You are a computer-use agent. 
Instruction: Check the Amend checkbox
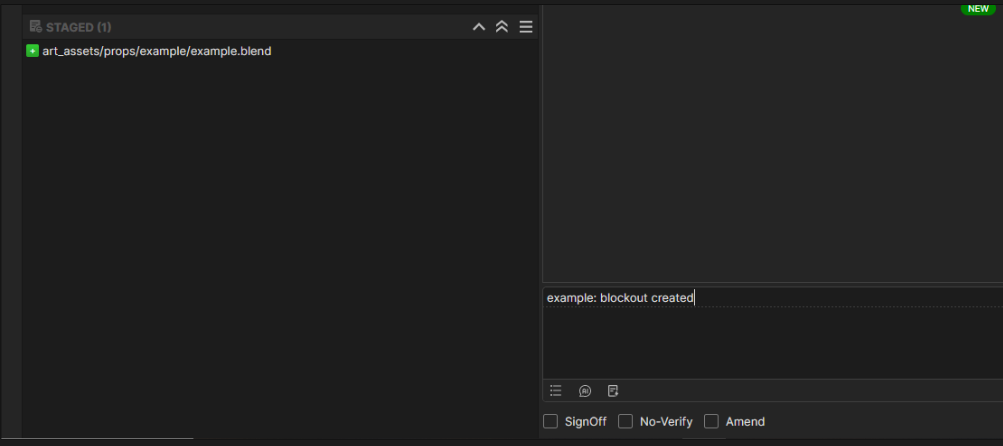[x=712, y=422]
